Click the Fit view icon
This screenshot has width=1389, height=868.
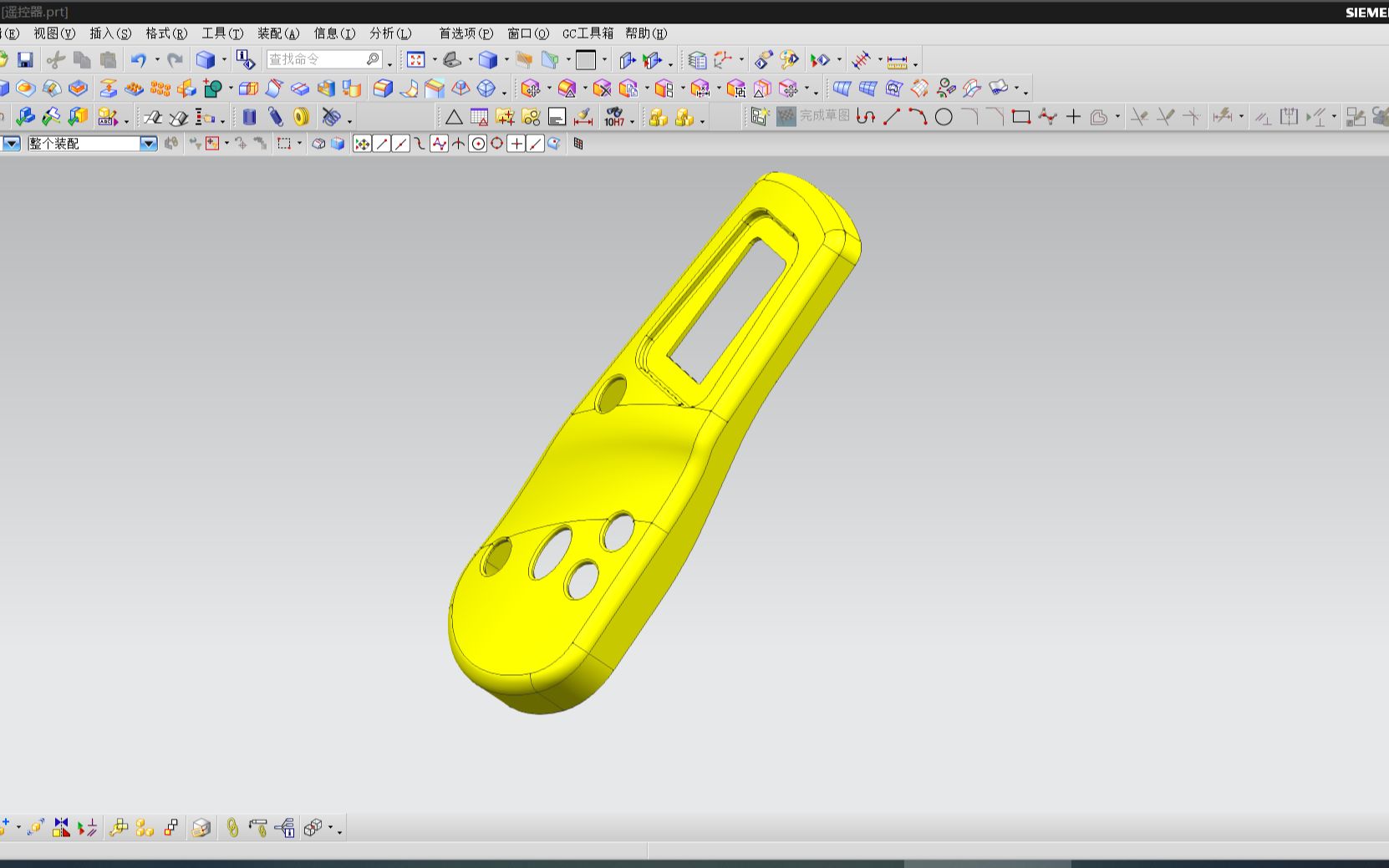click(x=416, y=60)
